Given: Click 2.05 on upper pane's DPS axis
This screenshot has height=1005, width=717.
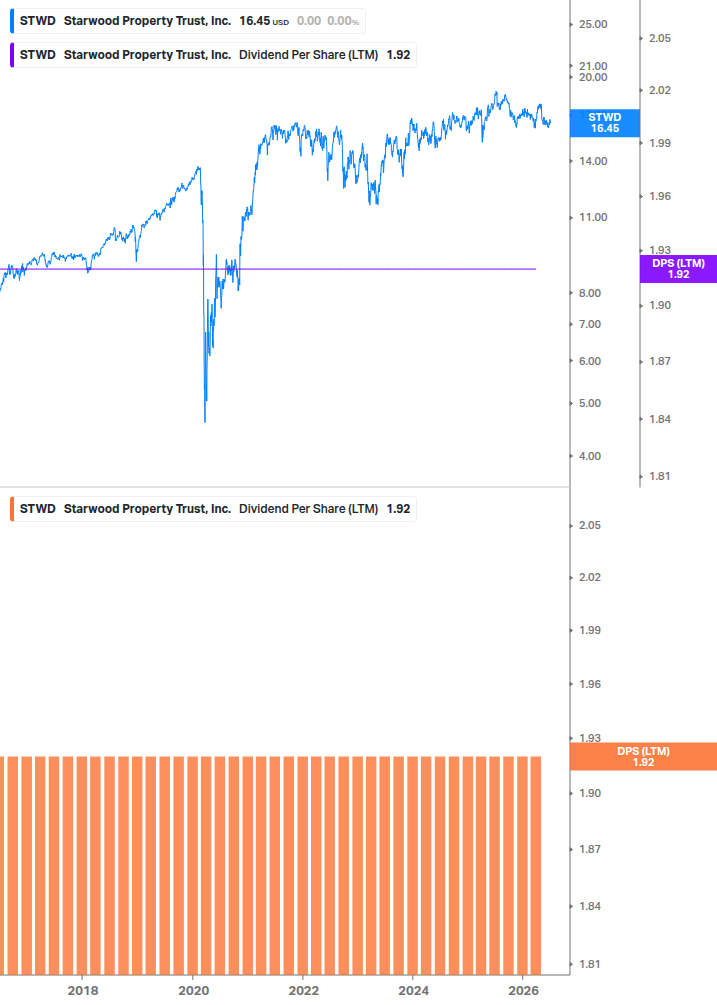Looking at the screenshot, I should point(660,38).
